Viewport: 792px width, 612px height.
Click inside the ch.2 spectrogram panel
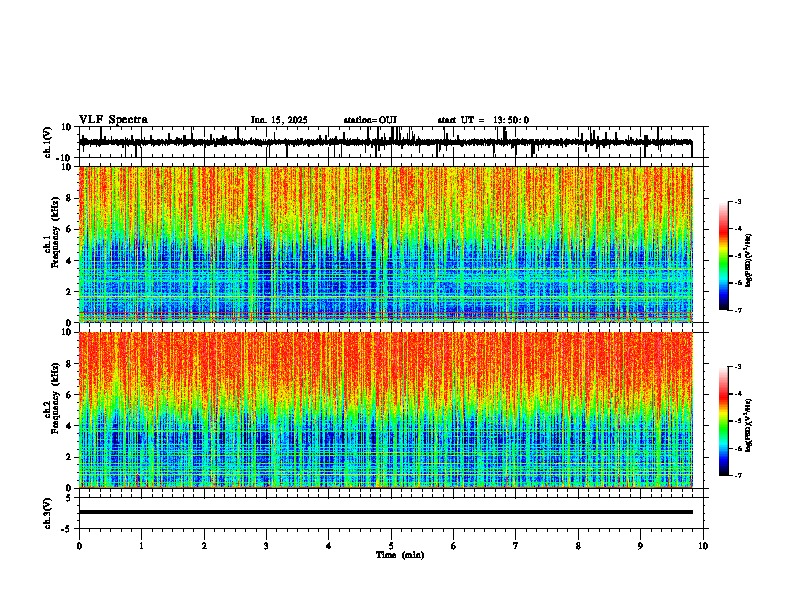point(386,410)
